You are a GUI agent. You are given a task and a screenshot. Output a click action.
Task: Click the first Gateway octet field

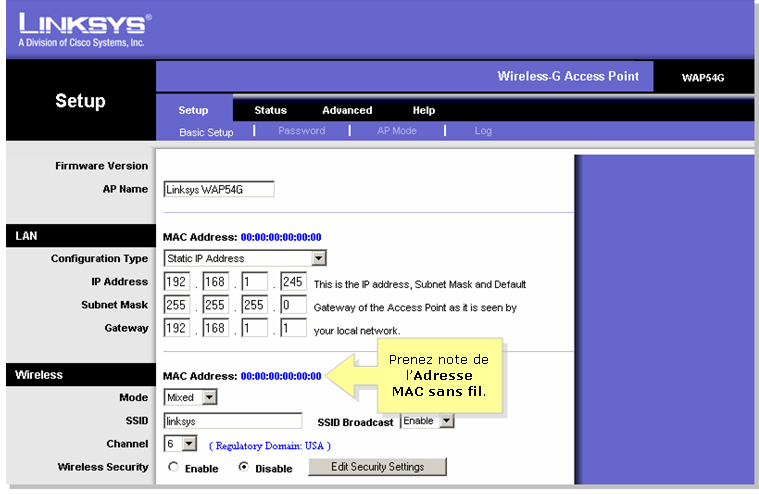pyautogui.click(x=176, y=328)
